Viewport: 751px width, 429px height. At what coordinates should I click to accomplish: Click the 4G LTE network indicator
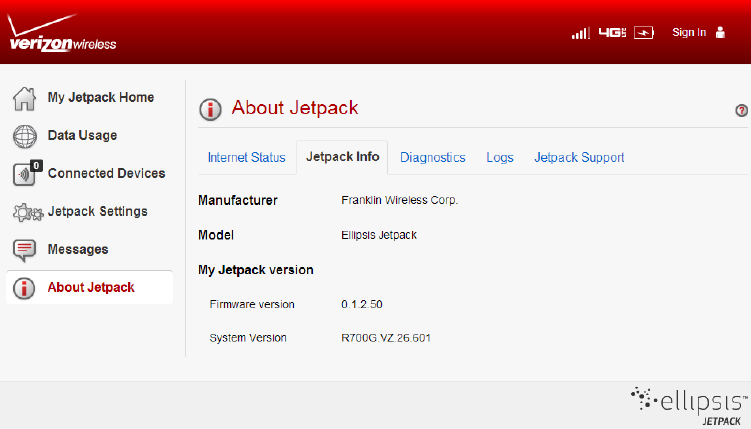tap(612, 33)
